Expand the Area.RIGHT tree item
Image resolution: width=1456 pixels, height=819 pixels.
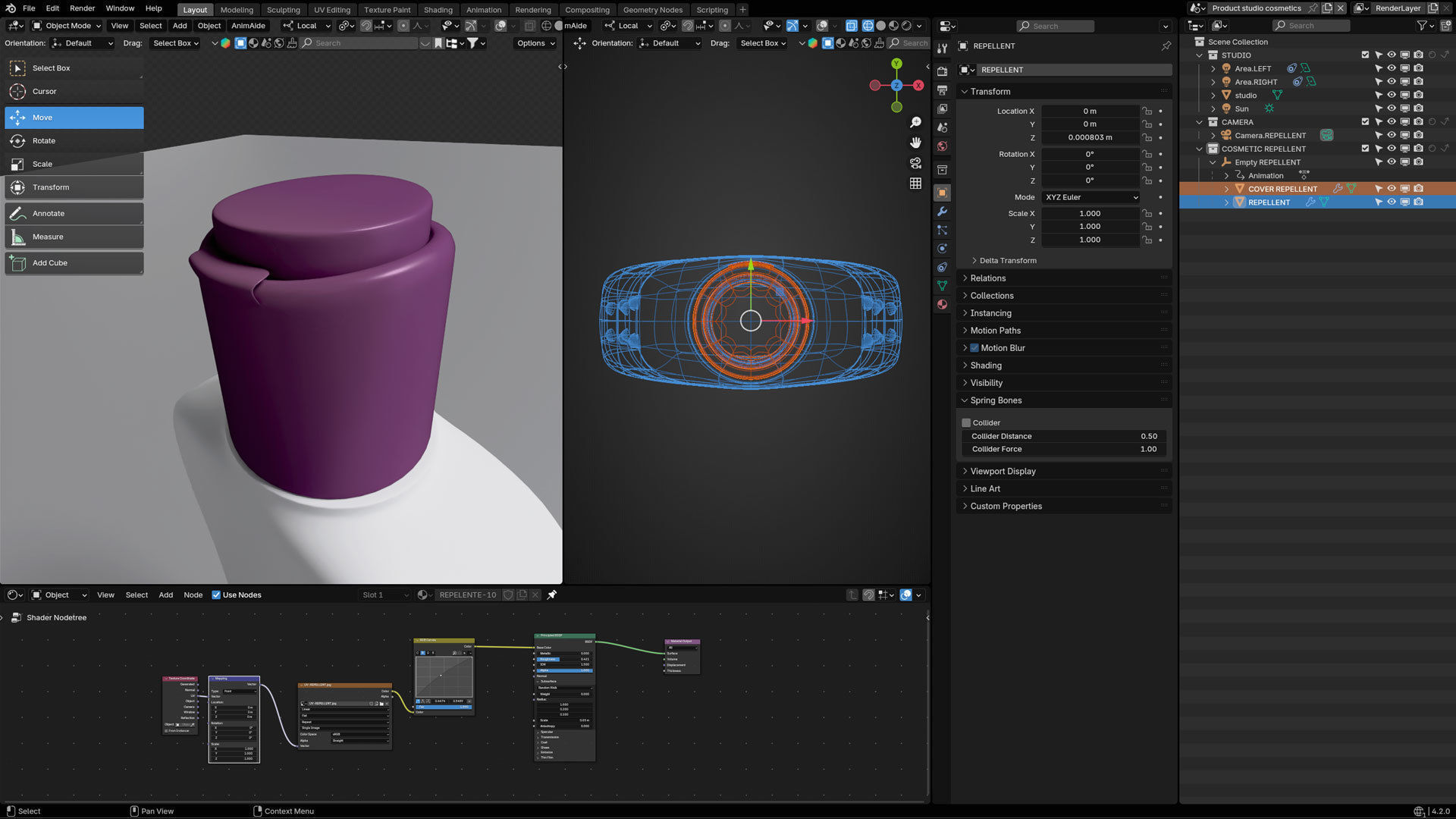1213,82
